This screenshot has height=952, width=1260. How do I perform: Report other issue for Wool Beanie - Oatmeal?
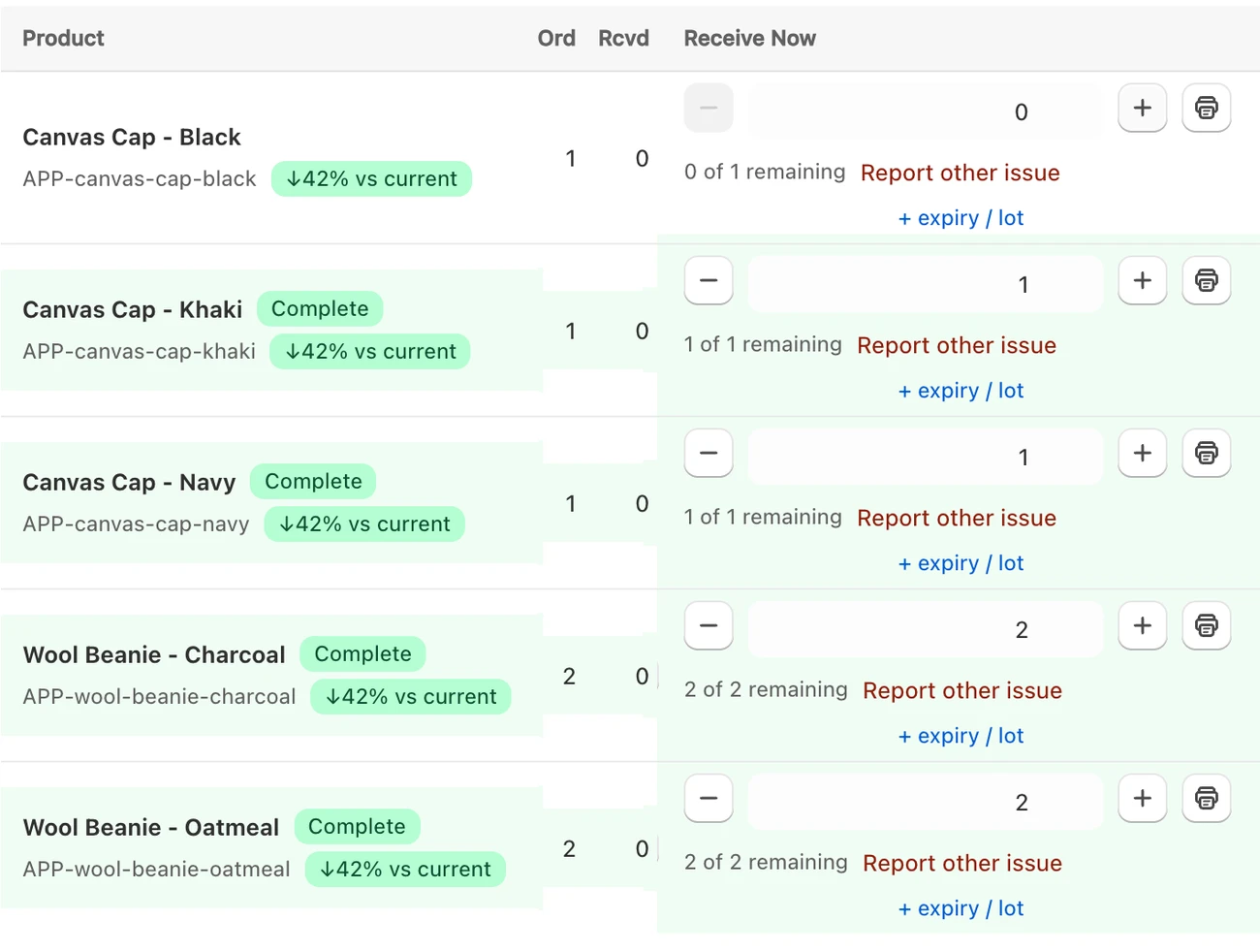962,863
